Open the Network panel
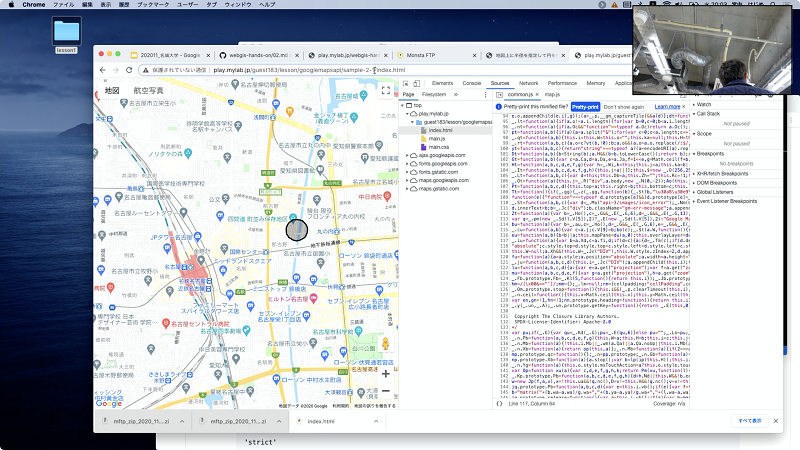This screenshot has height=450, width=800. pyautogui.click(x=529, y=83)
